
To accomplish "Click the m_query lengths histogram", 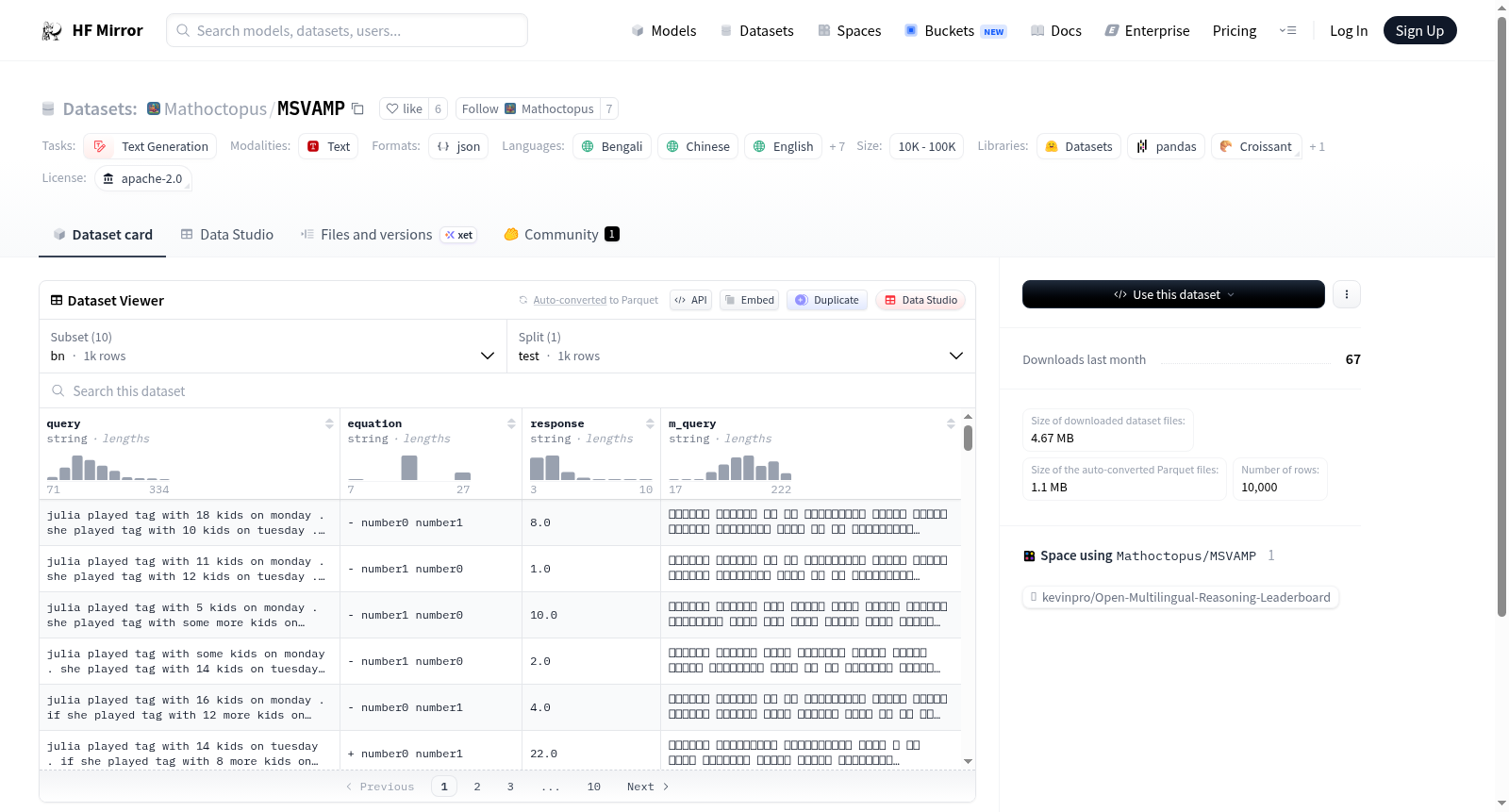I will tap(730, 468).
